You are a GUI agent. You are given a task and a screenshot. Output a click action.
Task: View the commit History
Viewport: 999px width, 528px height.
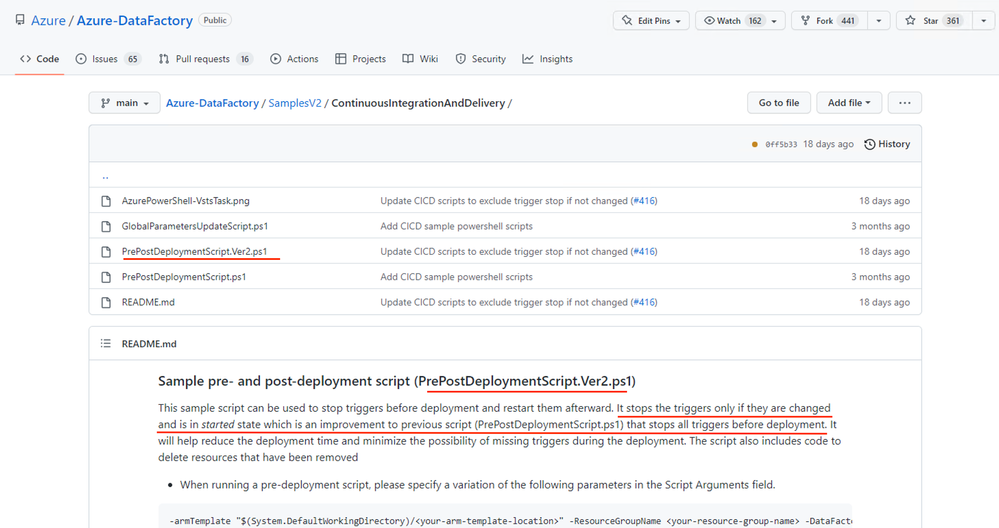coord(887,144)
